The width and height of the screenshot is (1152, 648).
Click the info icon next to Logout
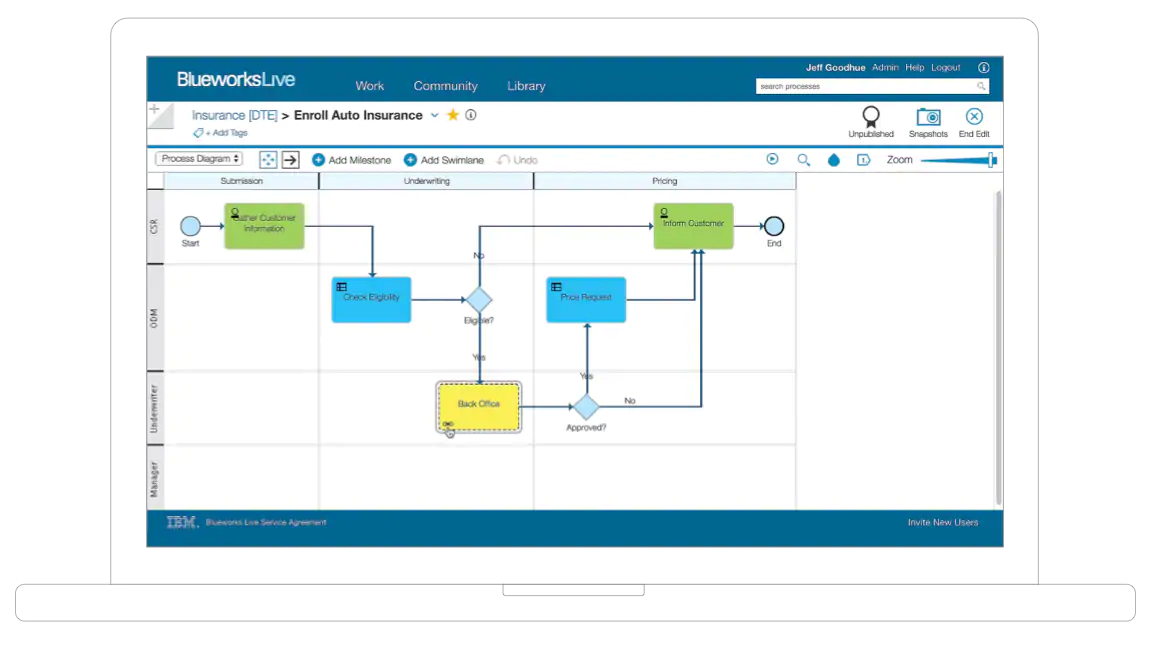point(983,67)
